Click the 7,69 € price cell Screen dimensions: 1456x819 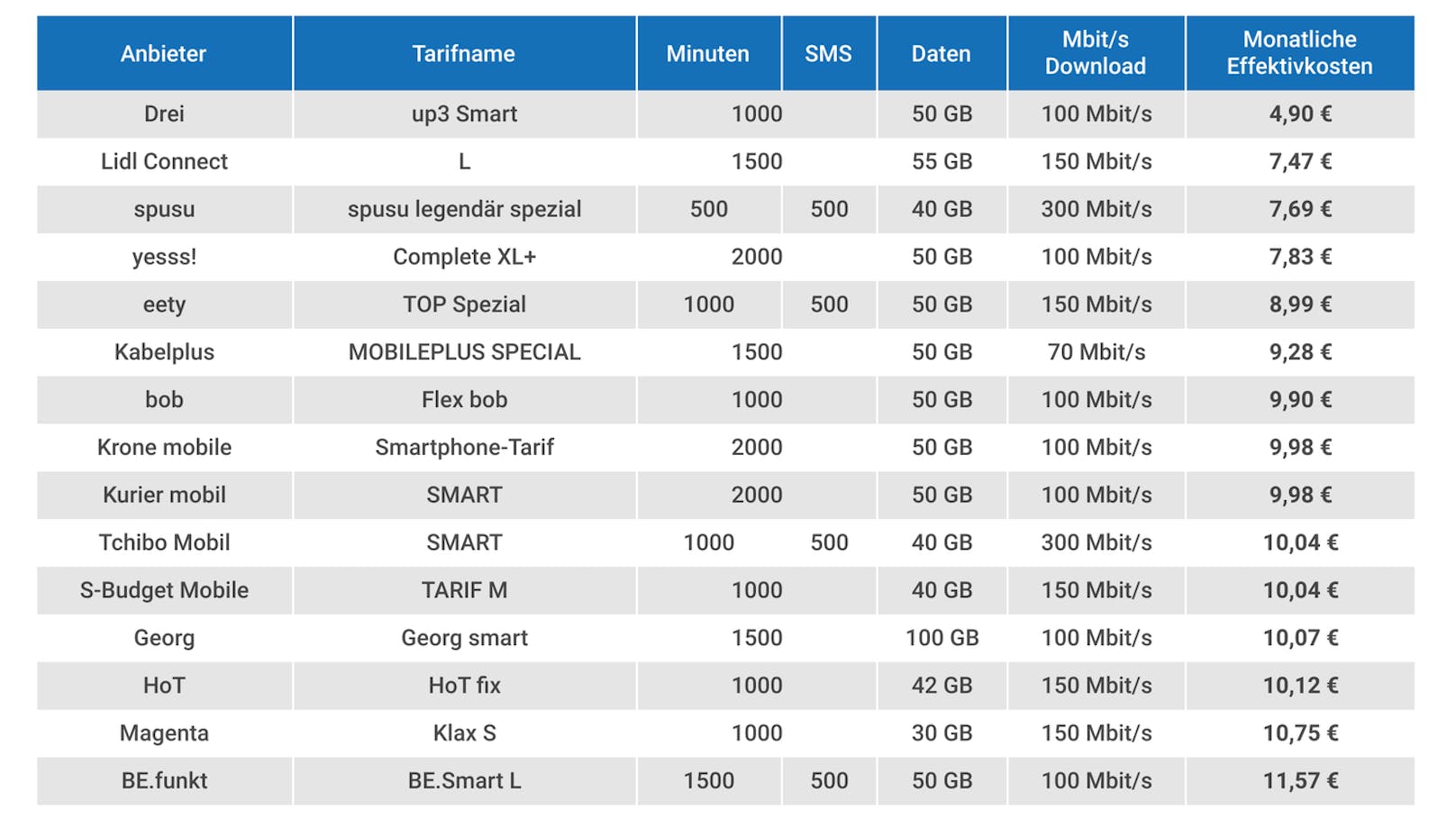click(x=1300, y=210)
